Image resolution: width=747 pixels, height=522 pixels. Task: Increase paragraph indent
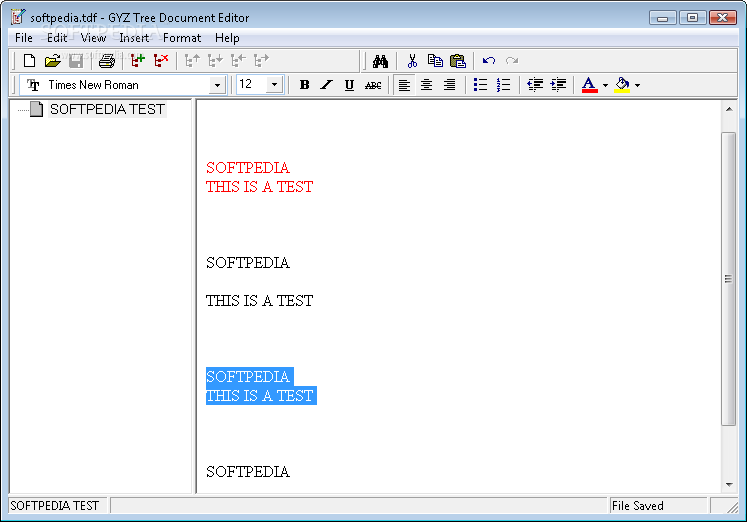pyautogui.click(x=558, y=85)
